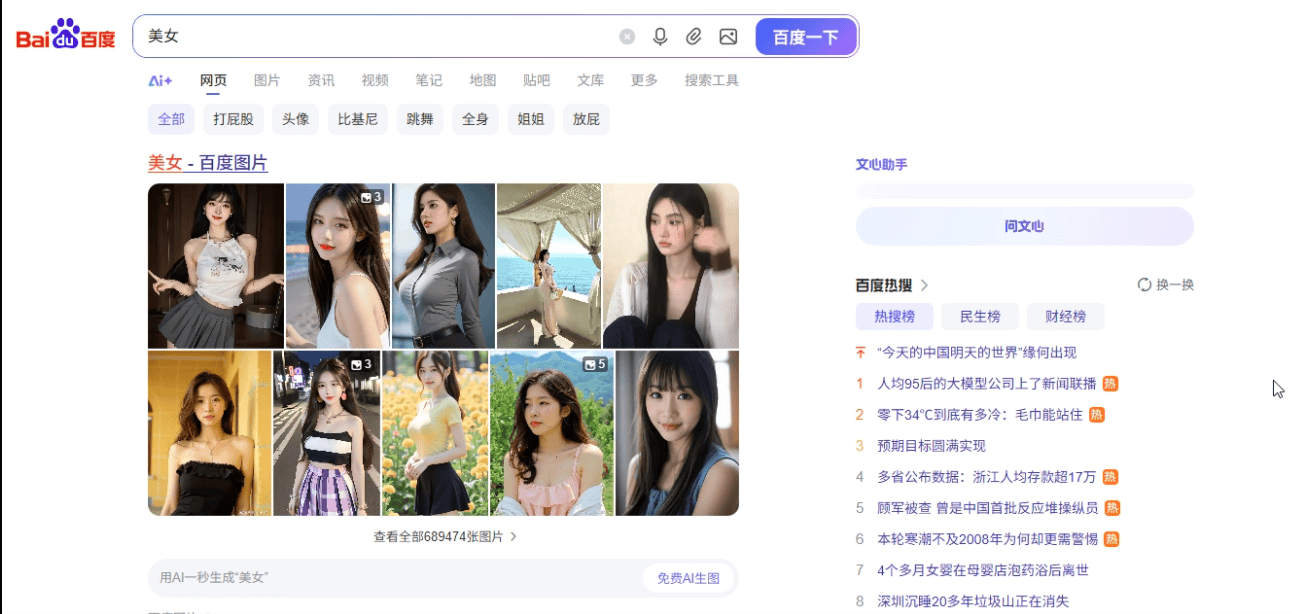Open the AI+ search mode
The image size is (1292, 614).
pyautogui.click(x=160, y=80)
